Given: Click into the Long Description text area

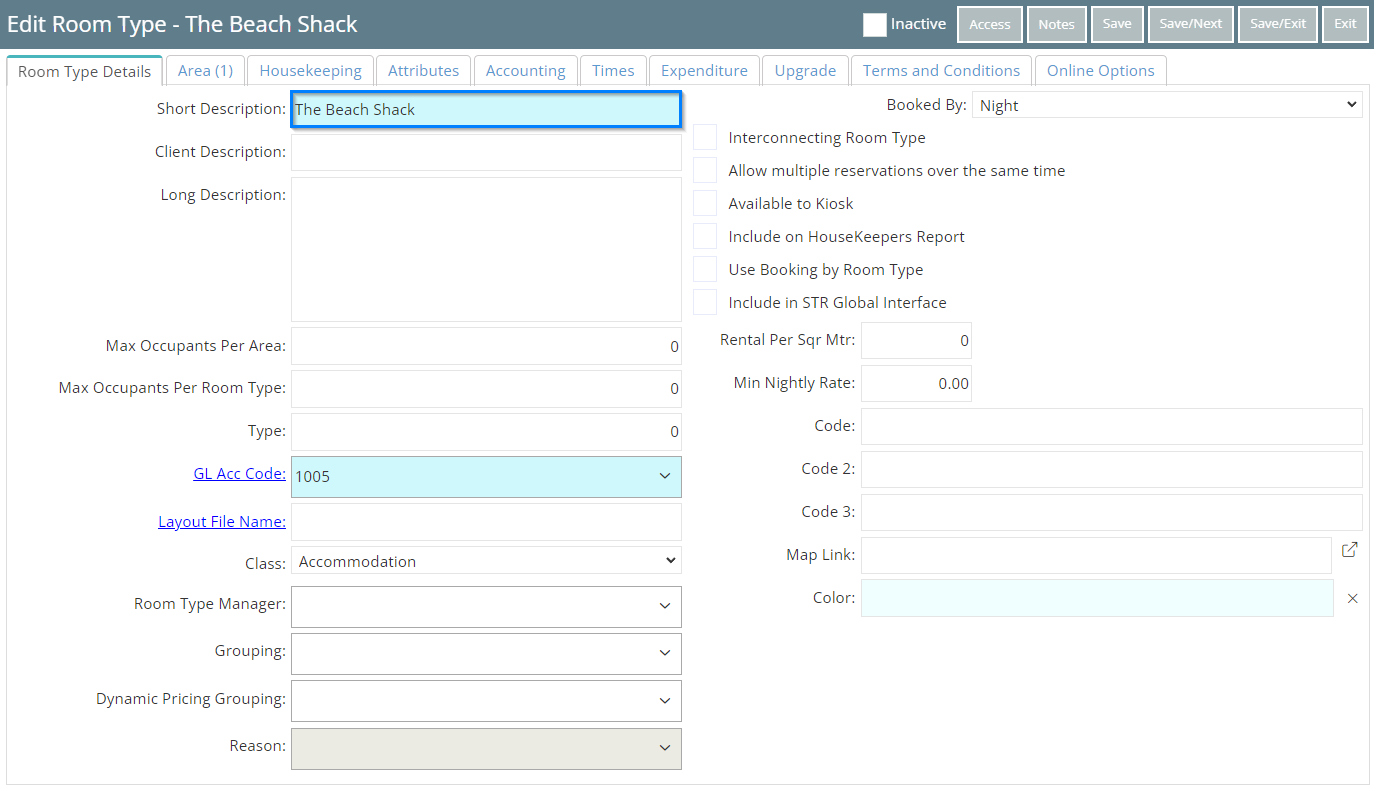Looking at the screenshot, I should 486,249.
